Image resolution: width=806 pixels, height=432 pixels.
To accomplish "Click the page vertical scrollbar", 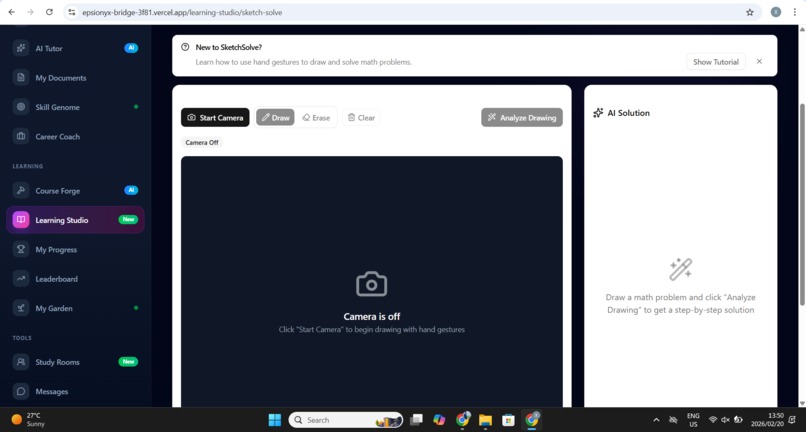I will (x=802, y=204).
